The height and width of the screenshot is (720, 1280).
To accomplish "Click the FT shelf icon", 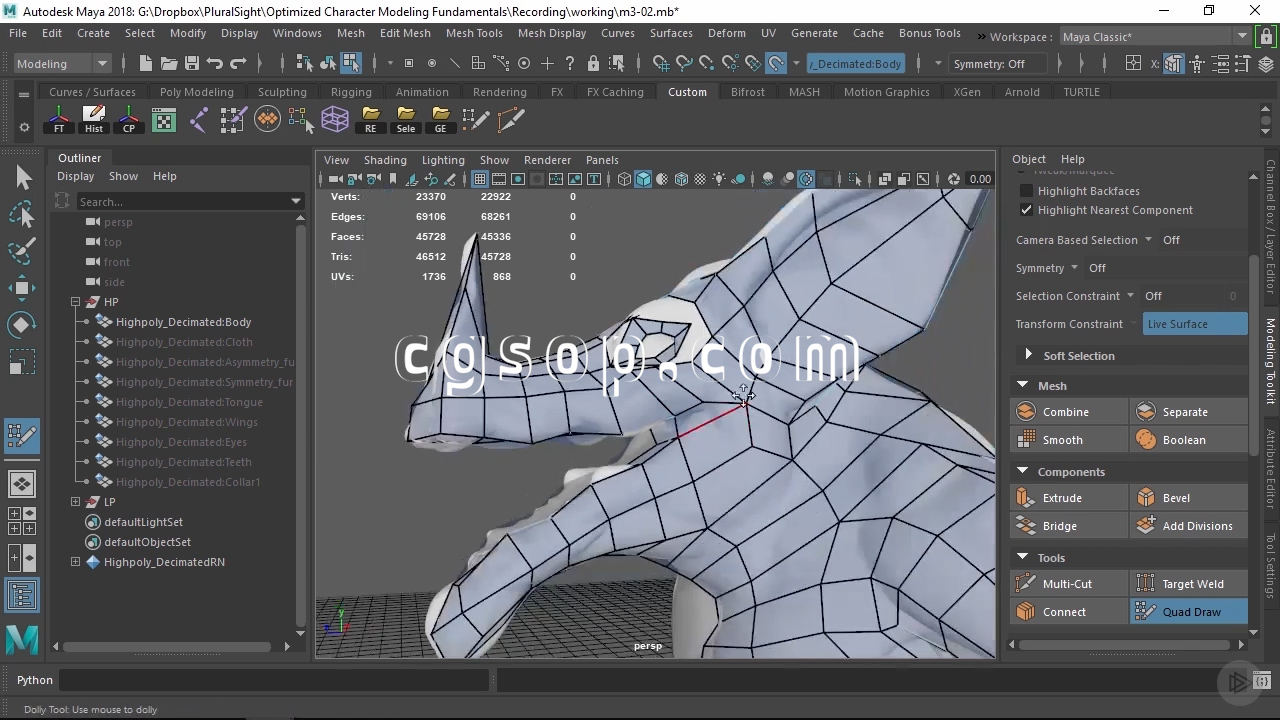I will pyautogui.click(x=59, y=119).
